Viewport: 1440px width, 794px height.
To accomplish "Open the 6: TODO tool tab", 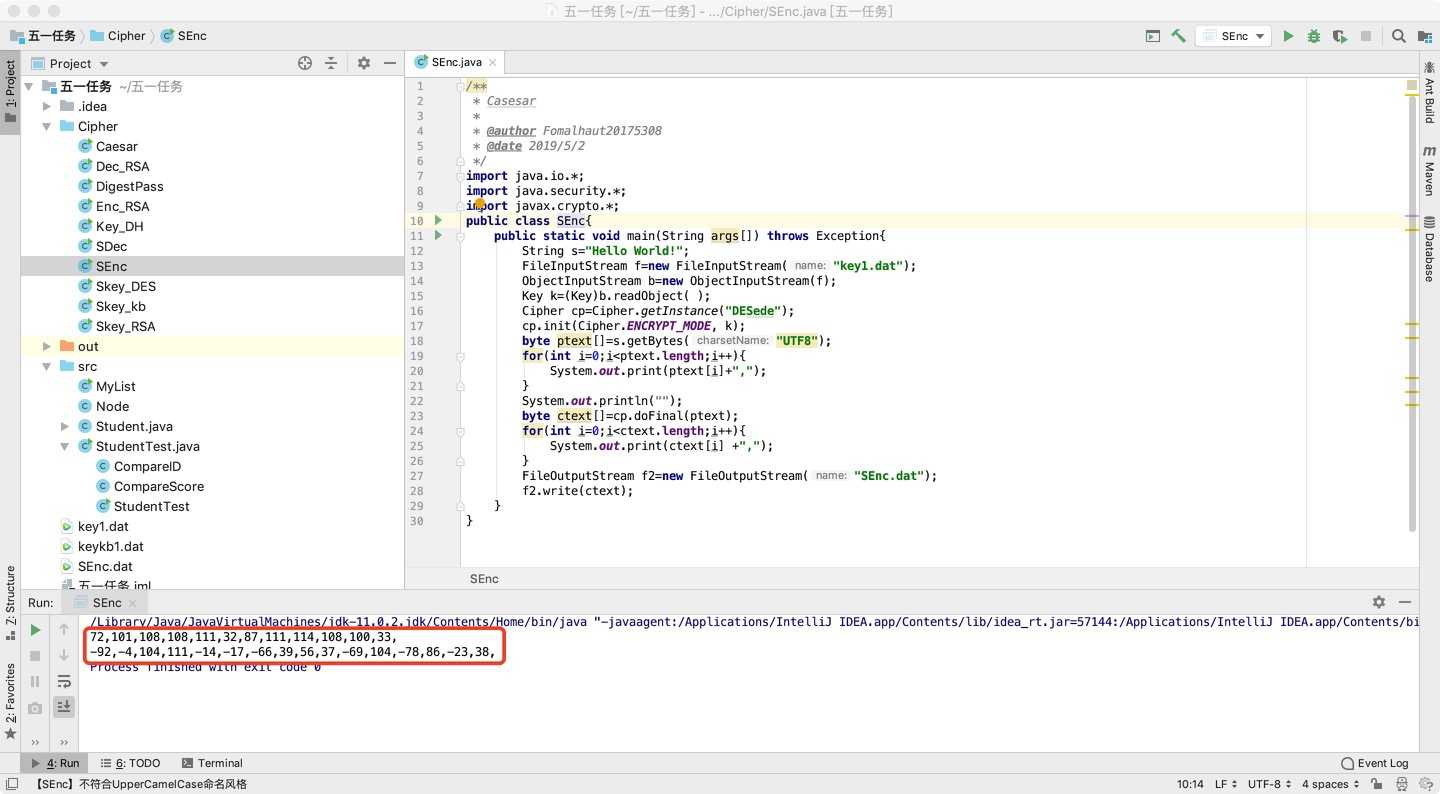I will (130, 763).
